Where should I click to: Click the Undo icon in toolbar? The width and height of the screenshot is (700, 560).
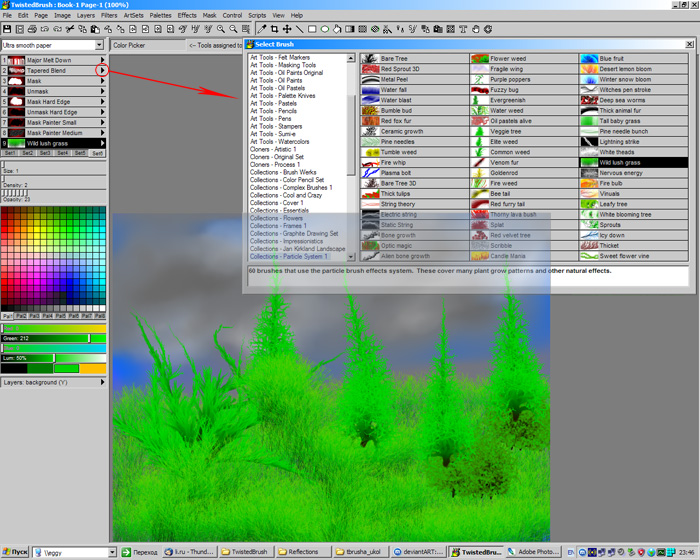tap(45, 29)
